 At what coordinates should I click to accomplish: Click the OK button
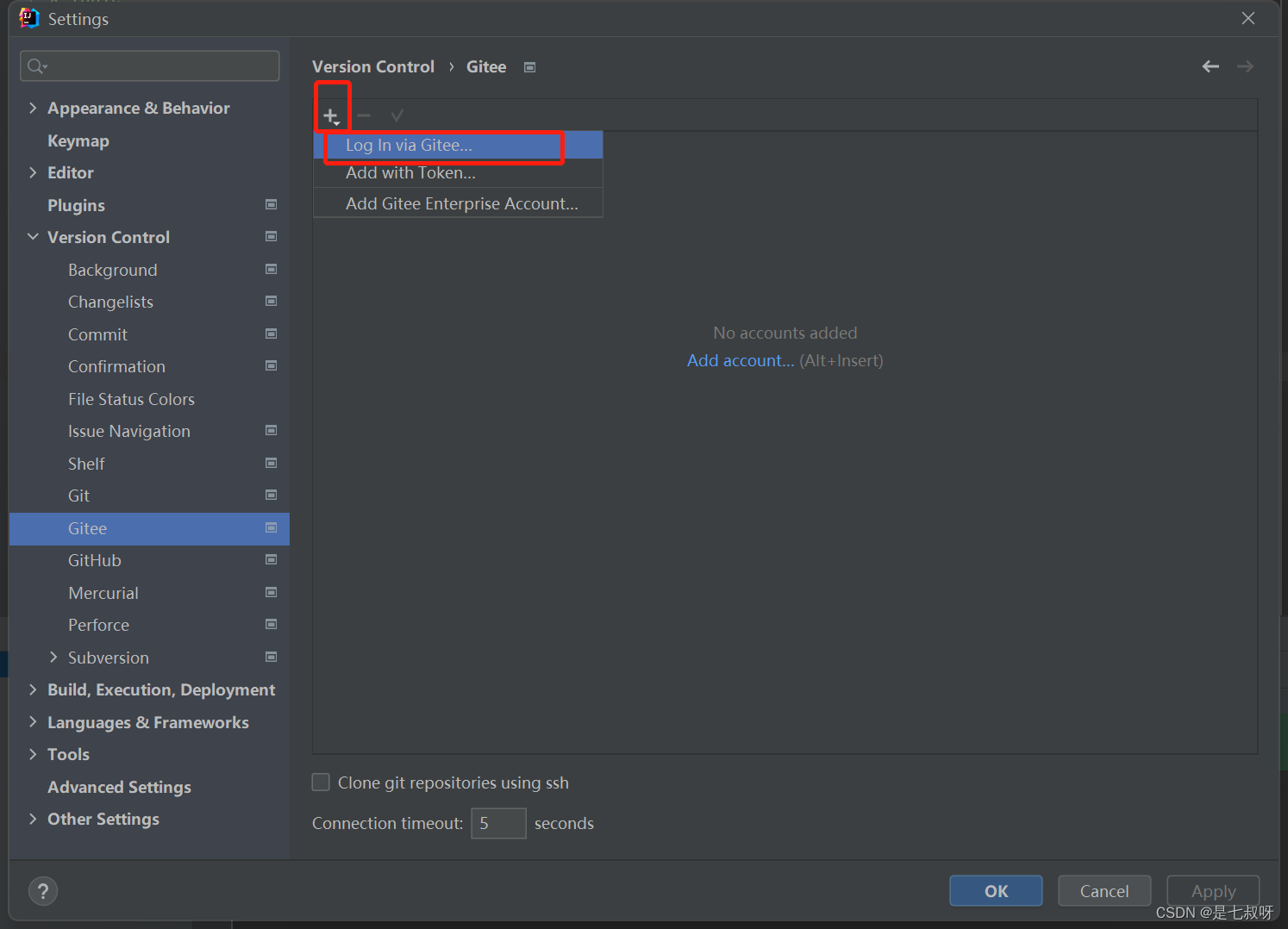(996, 891)
